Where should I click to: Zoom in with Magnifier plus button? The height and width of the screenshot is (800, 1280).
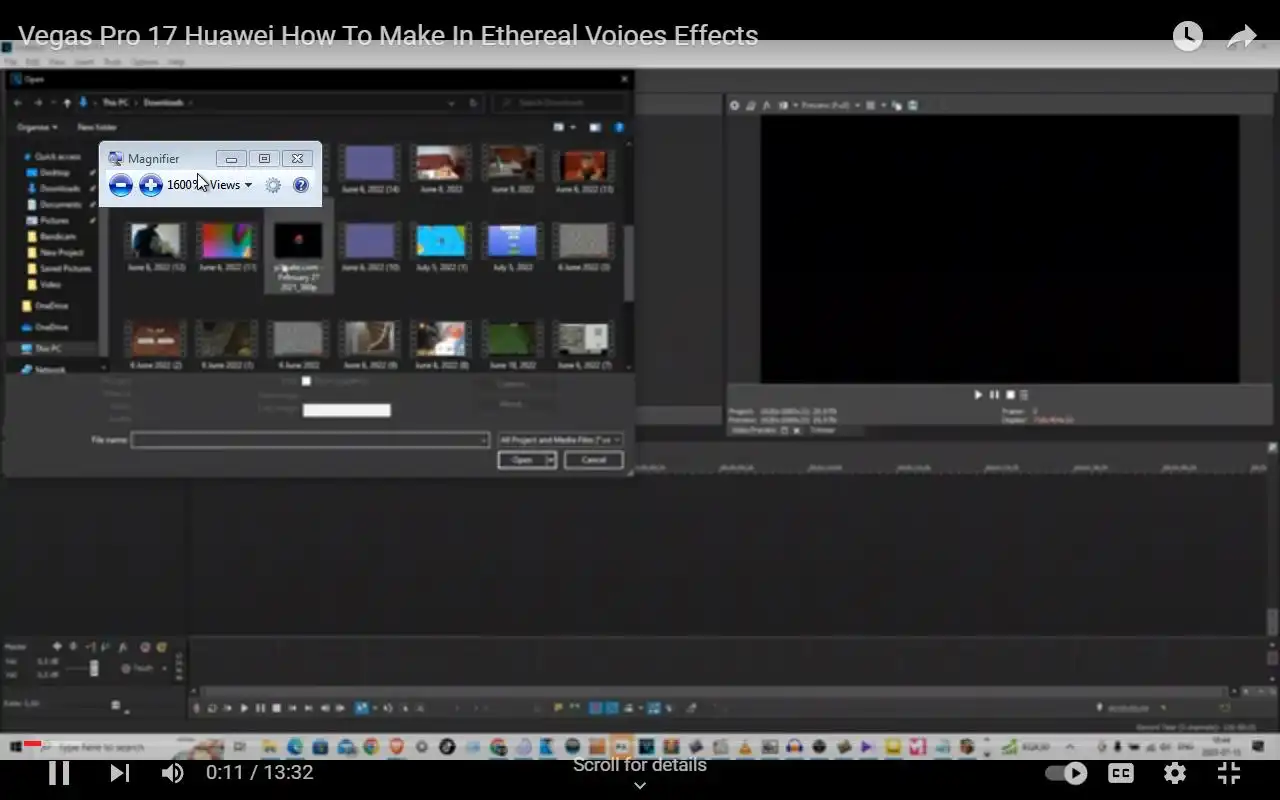pos(151,185)
